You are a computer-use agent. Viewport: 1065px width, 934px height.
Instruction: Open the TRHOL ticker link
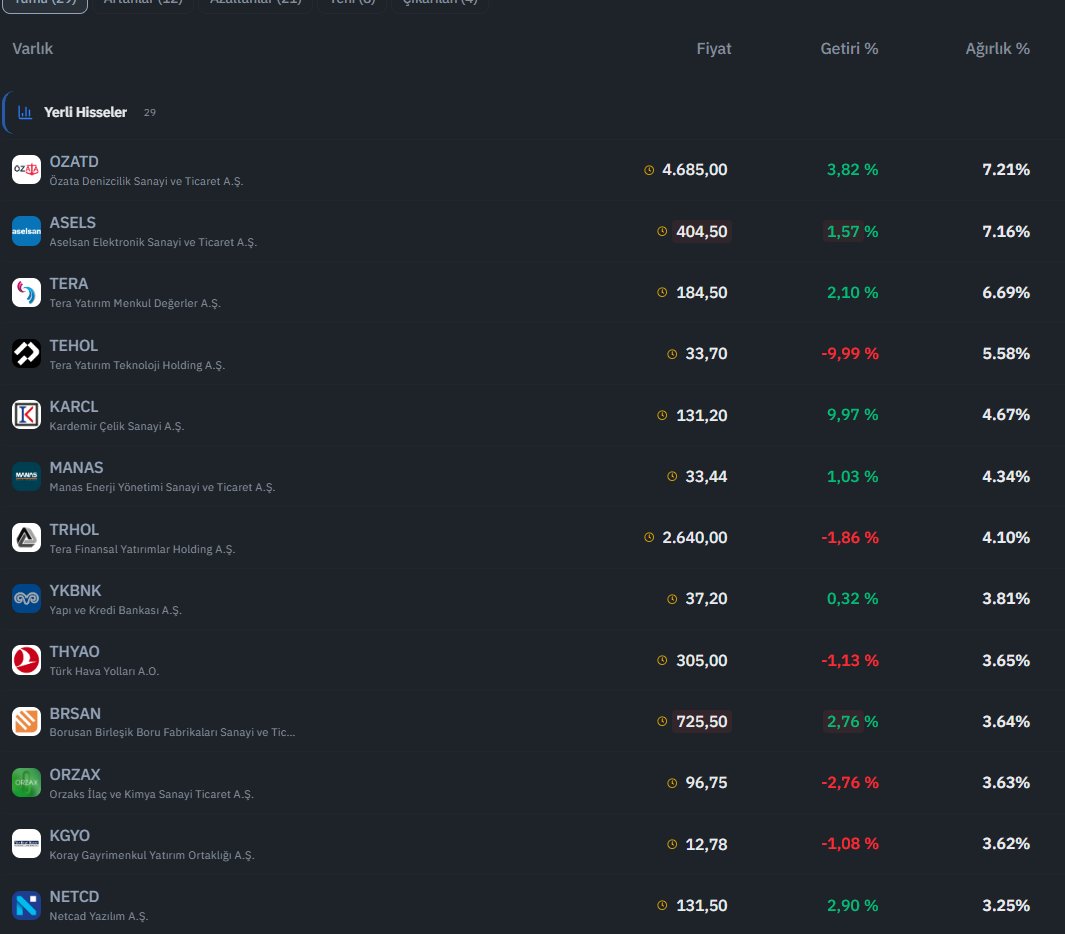(74, 530)
